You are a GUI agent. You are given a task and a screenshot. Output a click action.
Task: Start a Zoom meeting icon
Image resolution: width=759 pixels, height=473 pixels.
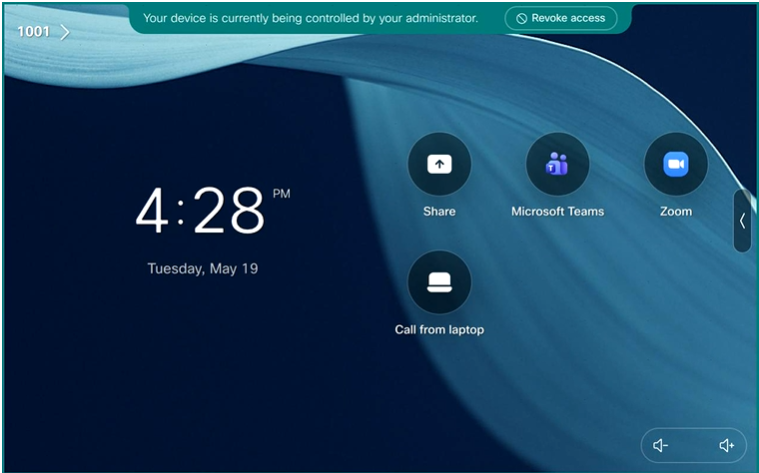point(676,164)
